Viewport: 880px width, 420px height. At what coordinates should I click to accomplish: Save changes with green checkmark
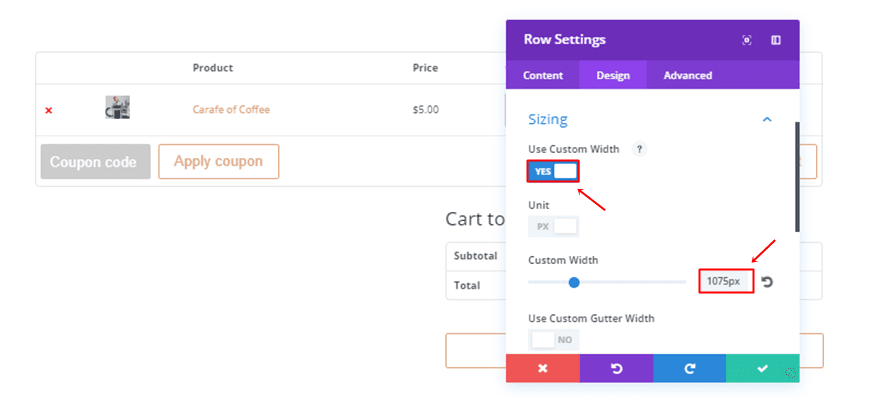point(762,368)
